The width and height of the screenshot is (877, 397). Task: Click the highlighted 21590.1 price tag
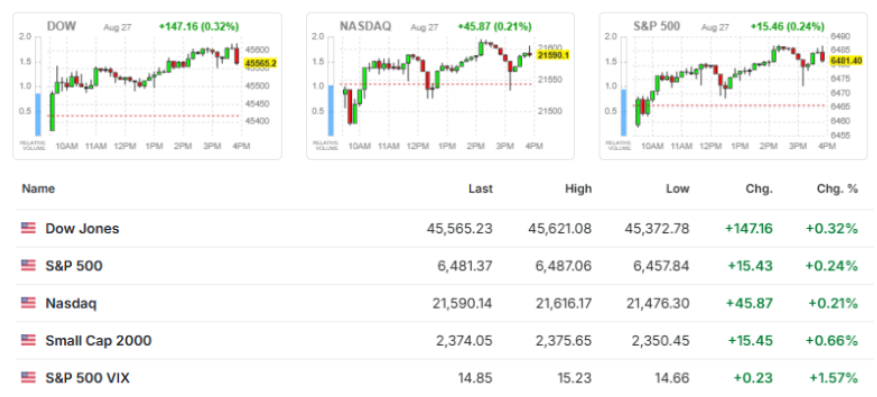553,55
